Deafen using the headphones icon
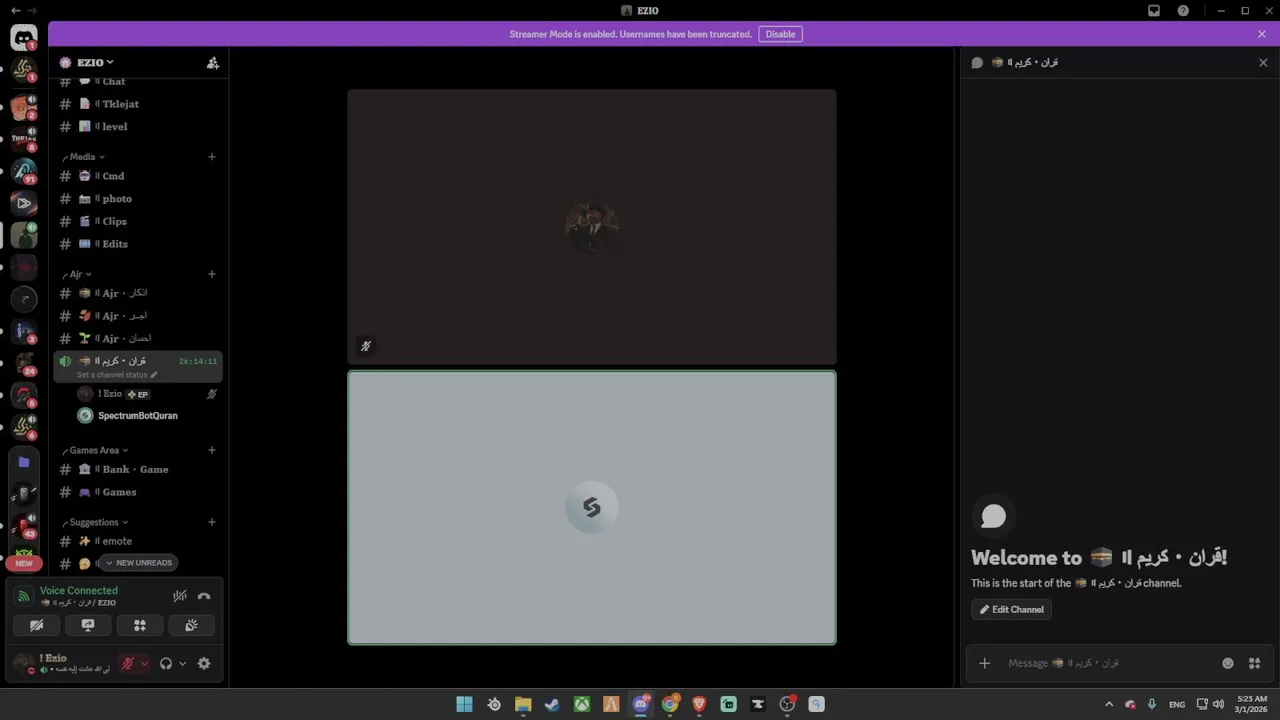The height and width of the screenshot is (720, 1280). click(166, 663)
